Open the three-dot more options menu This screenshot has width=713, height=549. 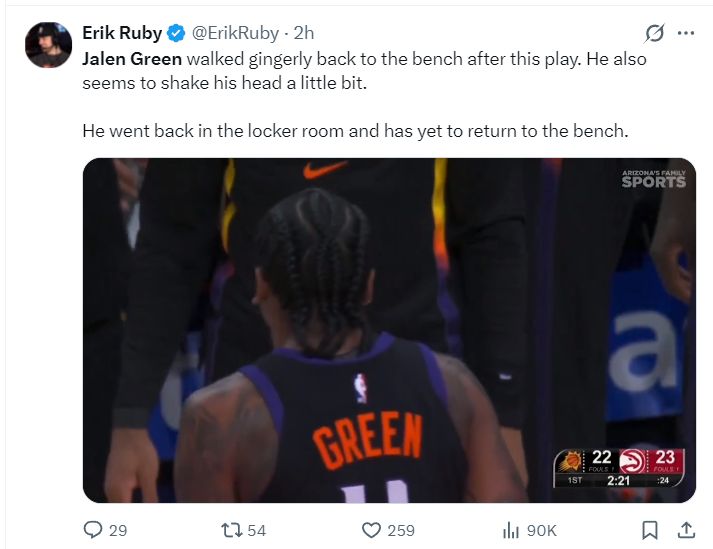coord(686,33)
